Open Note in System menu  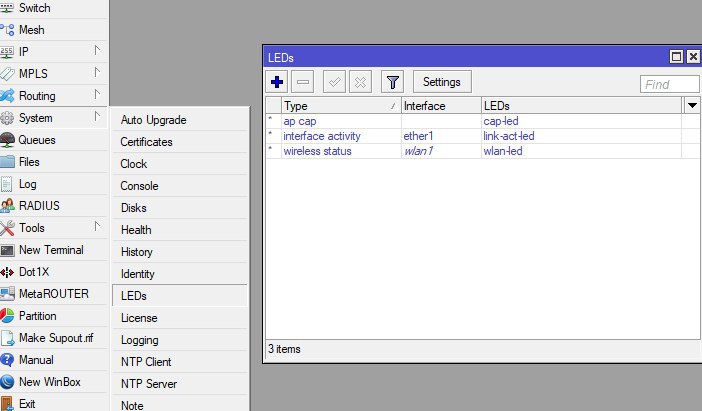point(180,404)
